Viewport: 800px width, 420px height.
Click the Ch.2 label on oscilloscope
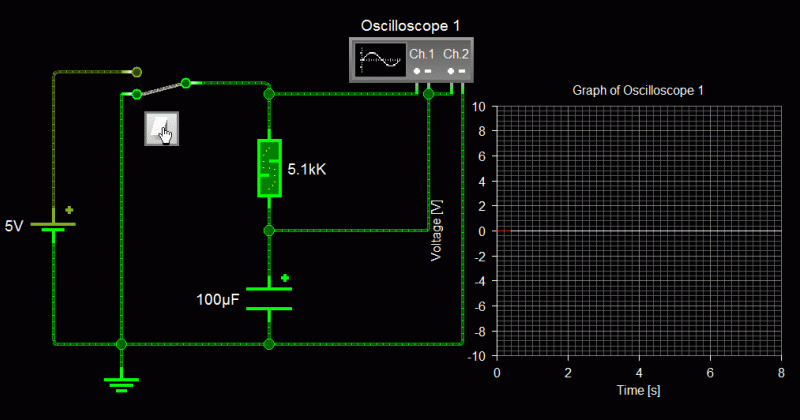456,54
